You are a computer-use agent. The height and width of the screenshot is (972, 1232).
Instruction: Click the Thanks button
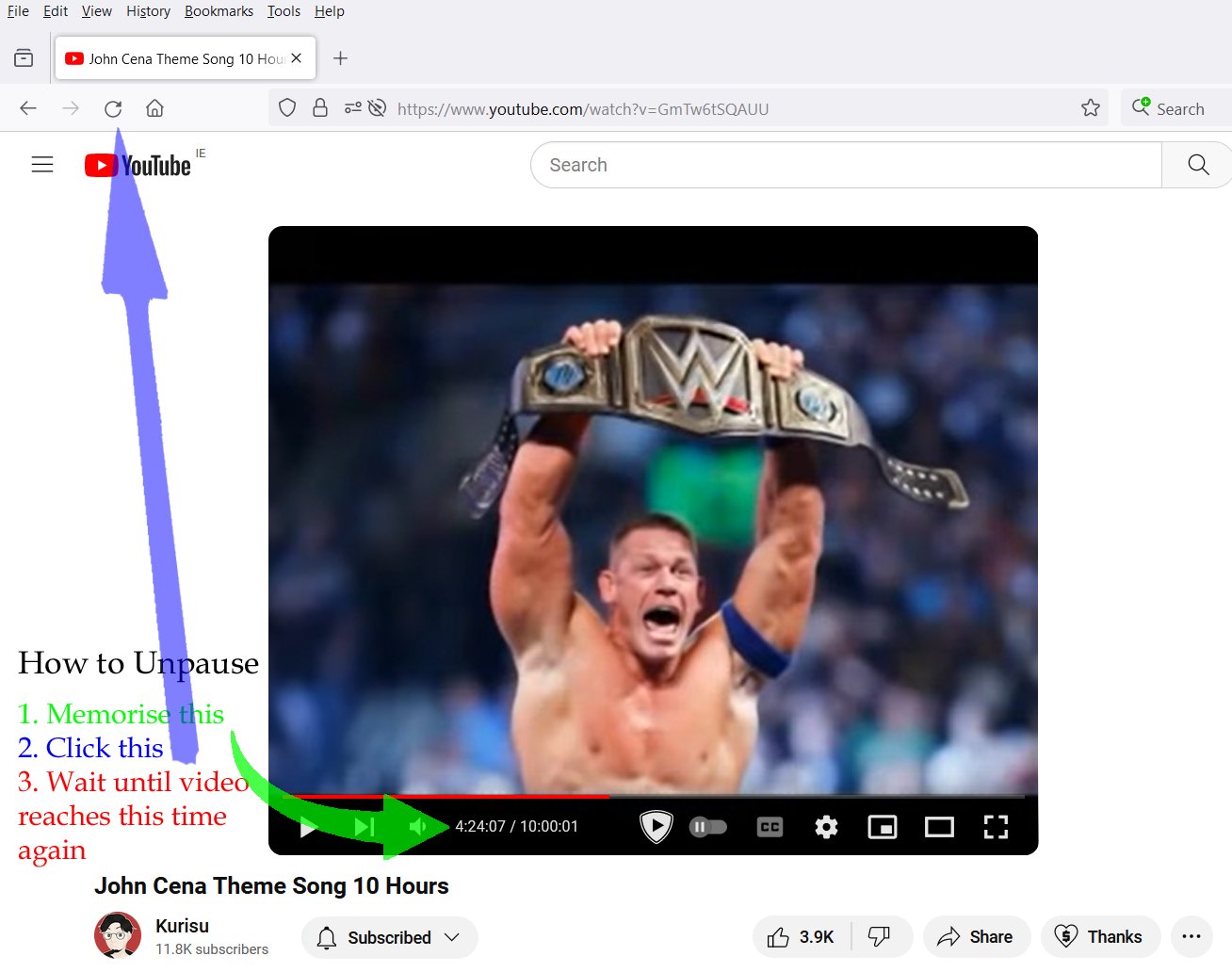(x=1099, y=937)
